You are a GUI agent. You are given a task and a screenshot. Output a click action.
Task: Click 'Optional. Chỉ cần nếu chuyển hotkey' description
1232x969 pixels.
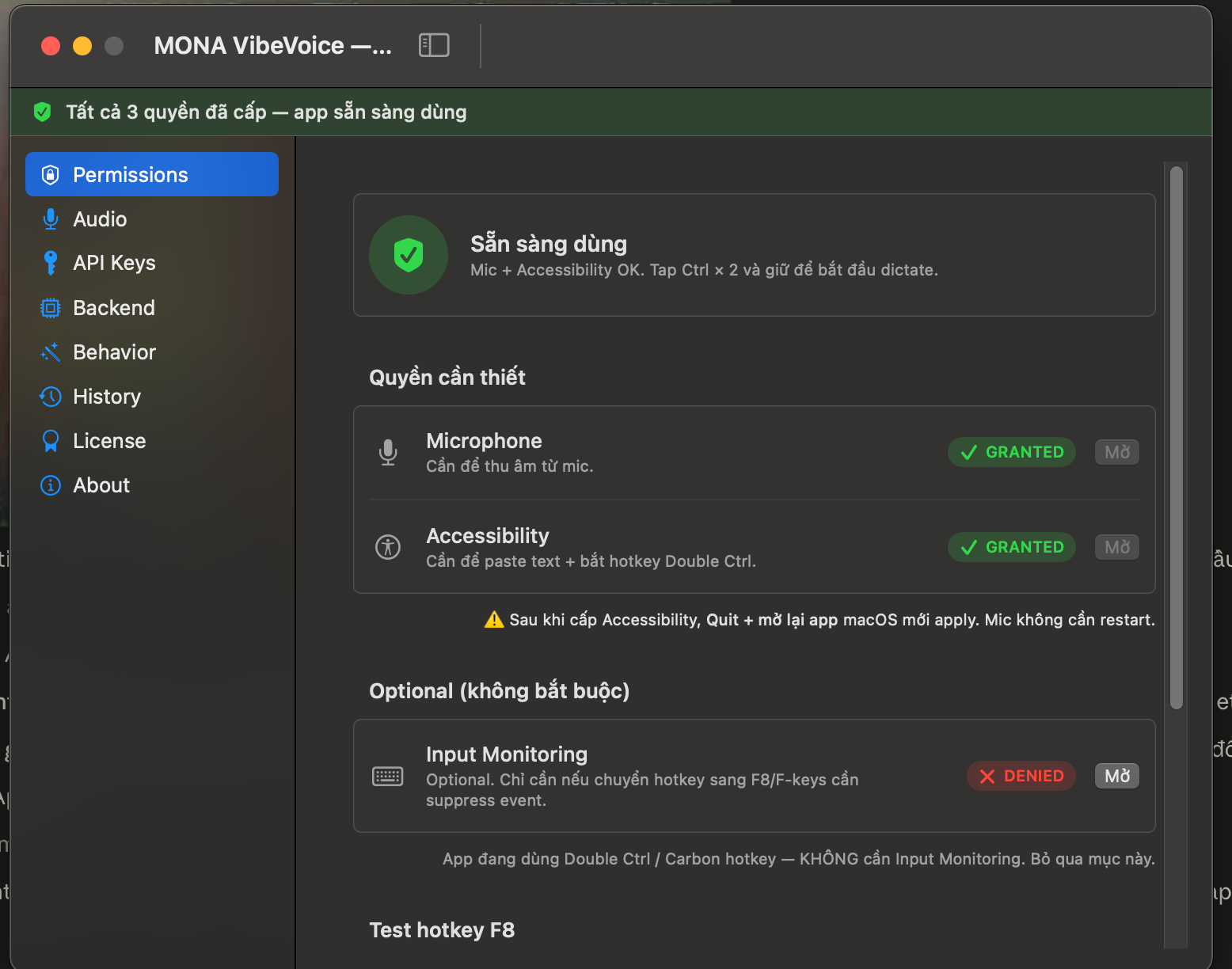click(642, 790)
